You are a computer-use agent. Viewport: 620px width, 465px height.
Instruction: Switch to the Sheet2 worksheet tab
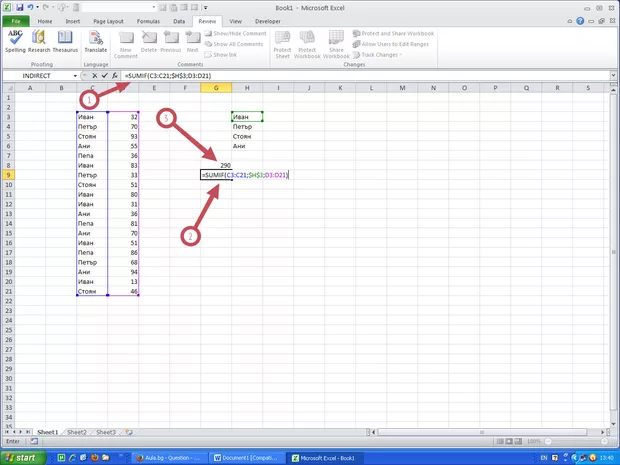click(x=77, y=432)
